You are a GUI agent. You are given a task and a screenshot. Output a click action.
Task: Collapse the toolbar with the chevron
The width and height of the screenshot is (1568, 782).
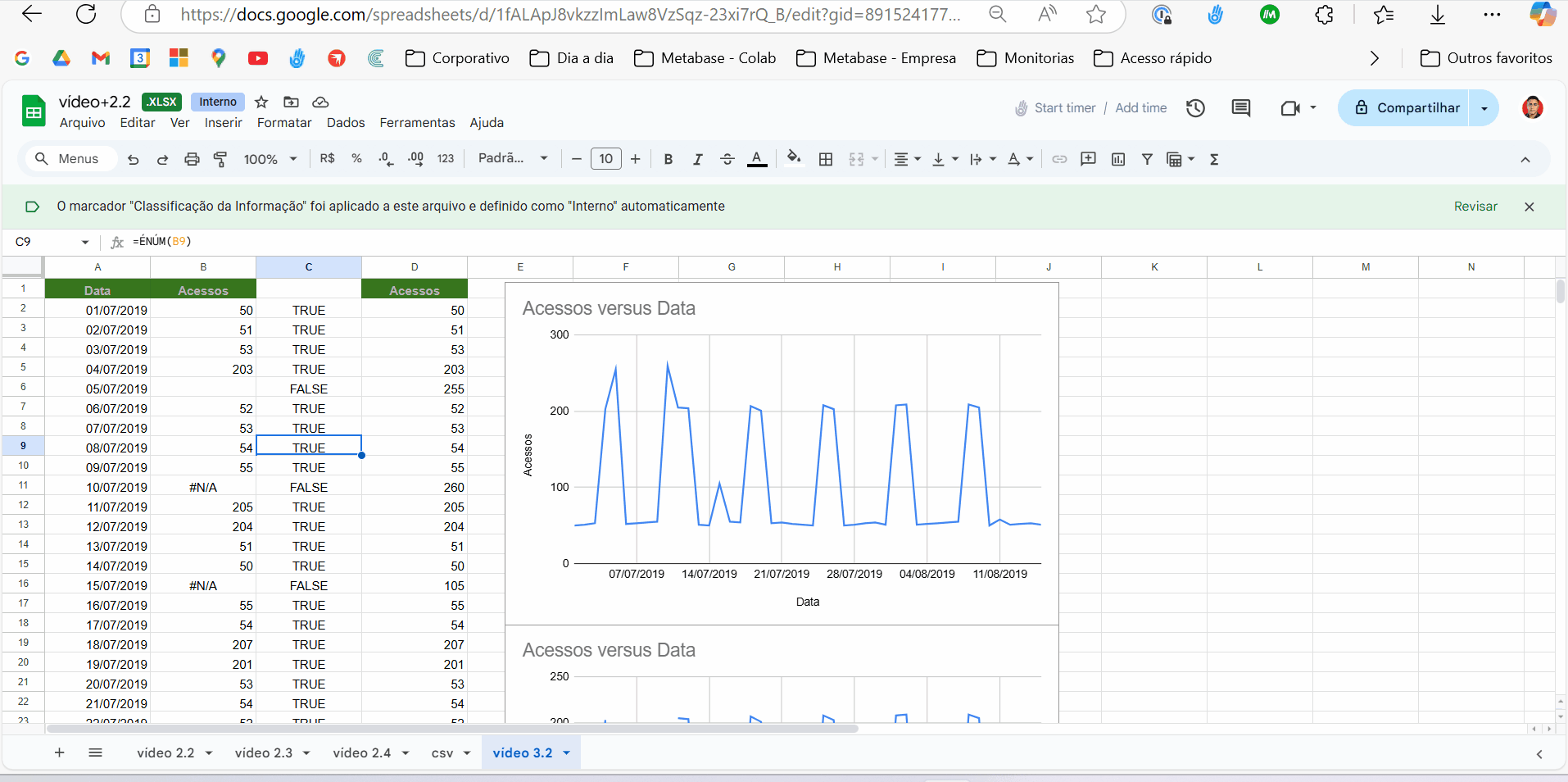pyautogui.click(x=1525, y=160)
